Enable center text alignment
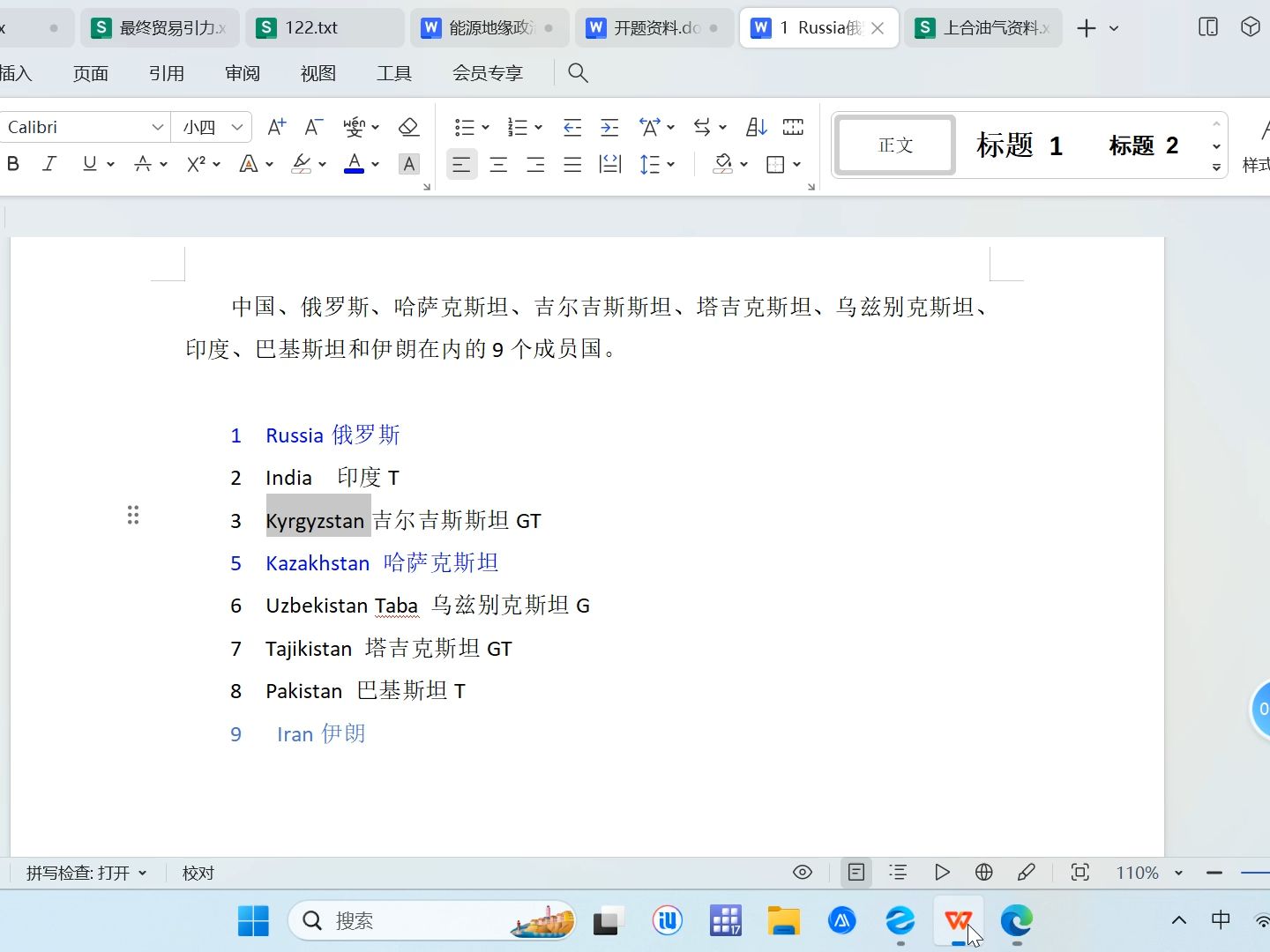This screenshot has height=952, width=1270. pos(498,164)
